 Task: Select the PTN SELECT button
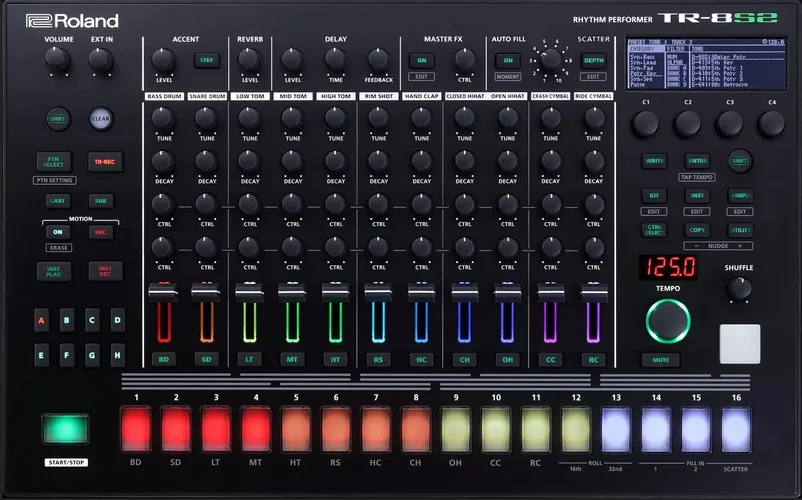point(54,162)
